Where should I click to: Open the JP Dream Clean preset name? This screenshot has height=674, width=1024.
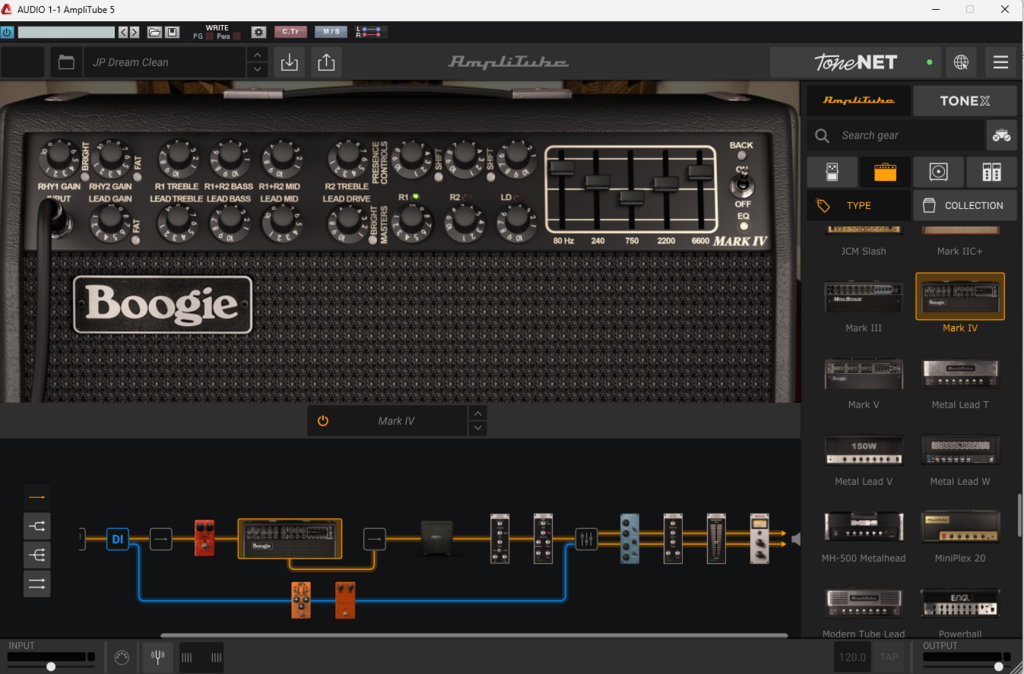coord(165,63)
